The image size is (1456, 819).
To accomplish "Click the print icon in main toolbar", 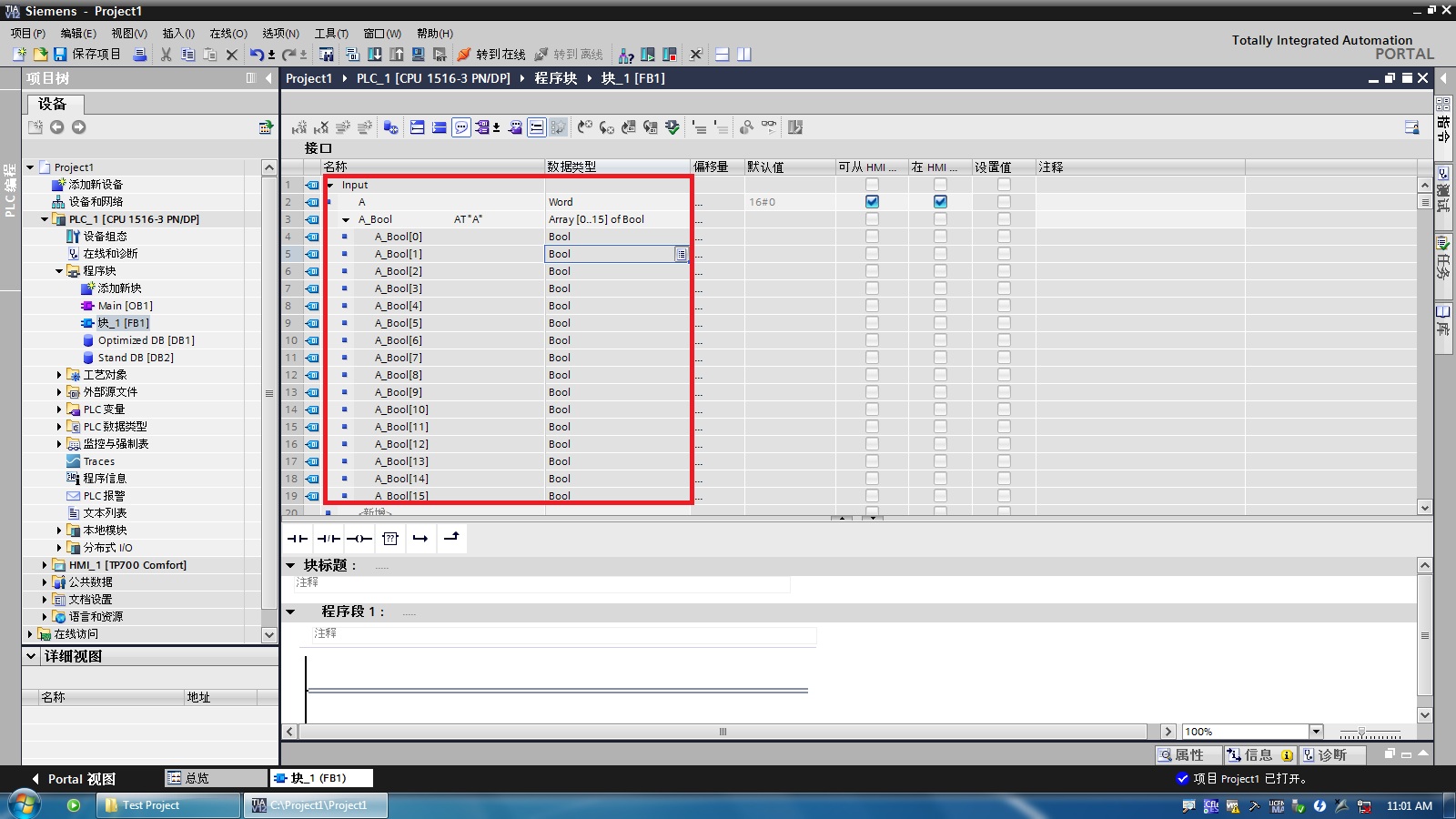I will (x=140, y=55).
